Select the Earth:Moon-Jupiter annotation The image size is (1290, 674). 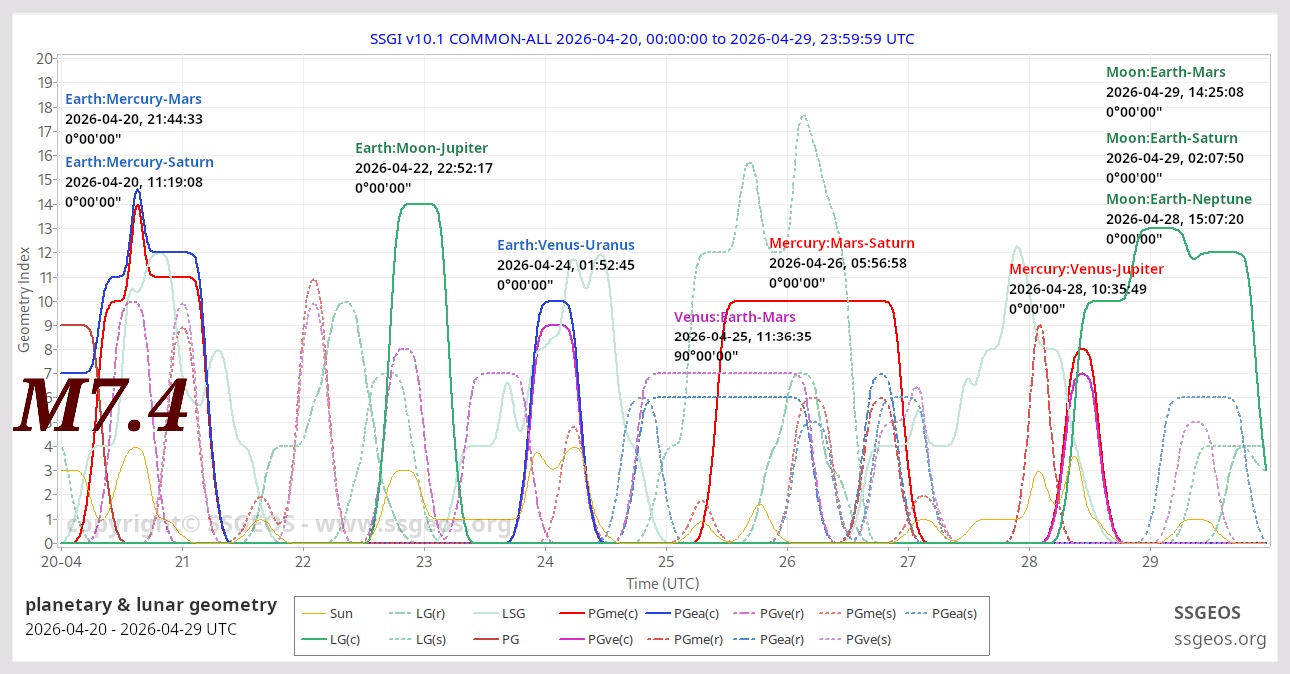[421, 147]
